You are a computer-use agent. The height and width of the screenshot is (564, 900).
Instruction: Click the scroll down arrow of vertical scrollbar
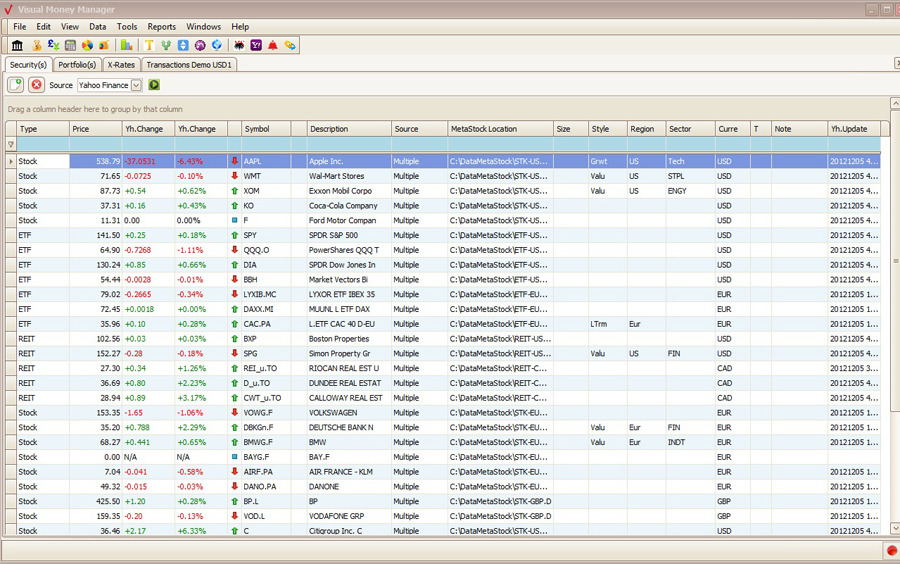tap(895, 528)
